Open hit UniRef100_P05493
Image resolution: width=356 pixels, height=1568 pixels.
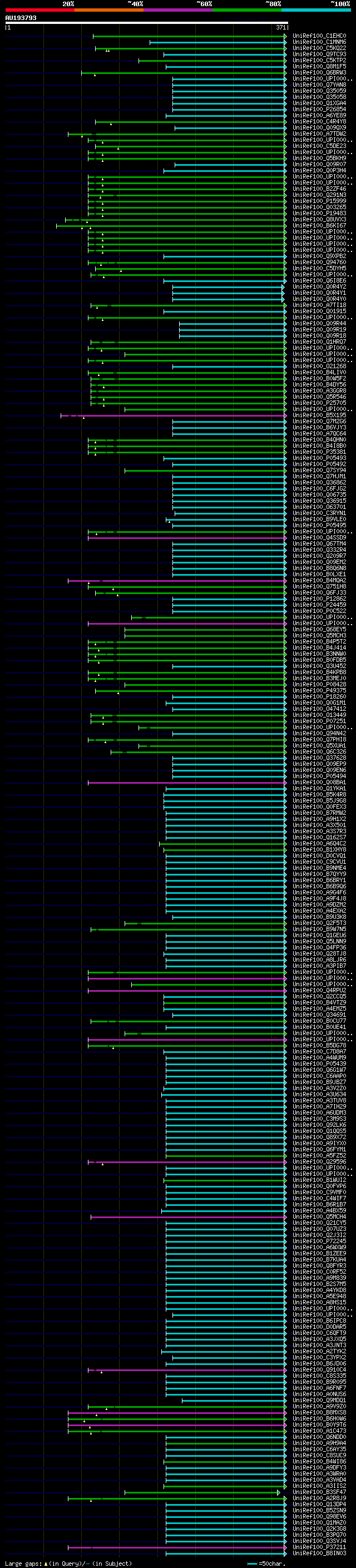[x=319, y=458]
